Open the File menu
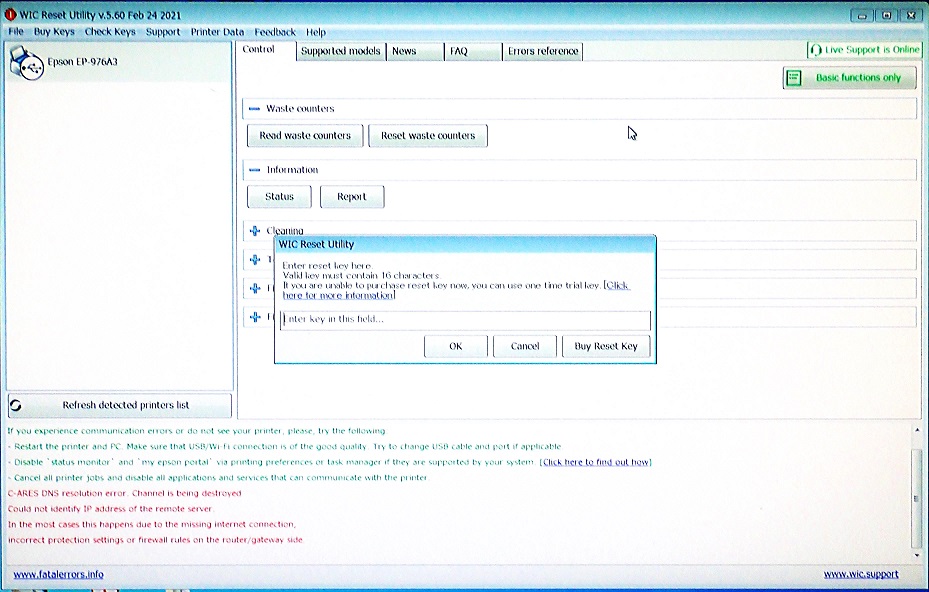 (x=16, y=31)
